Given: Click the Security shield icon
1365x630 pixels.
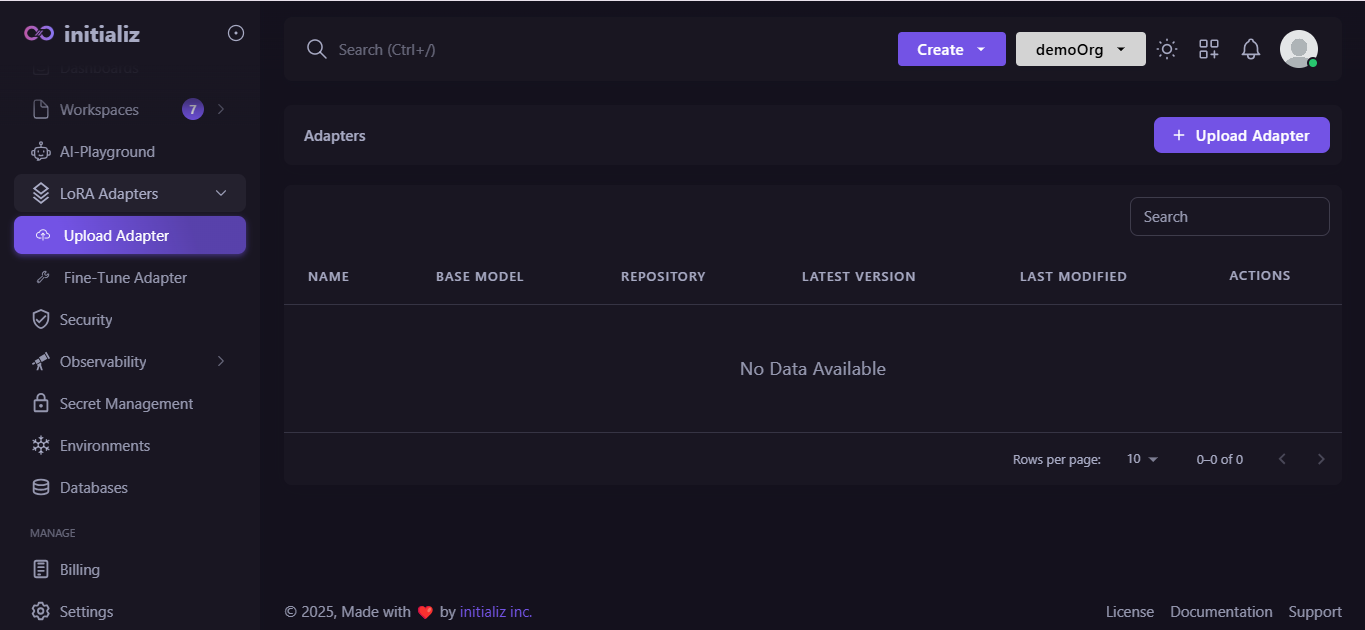Looking at the screenshot, I should [41, 320].
